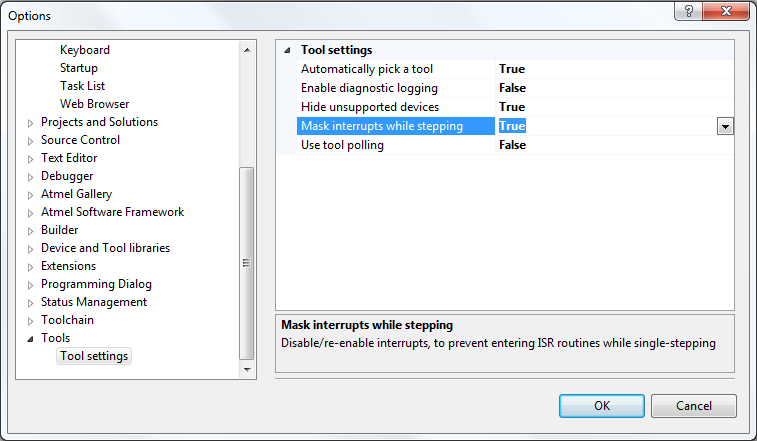The image size is (757, 441).
Task: Select Tool settings in the tree
Action: point(94,356)
